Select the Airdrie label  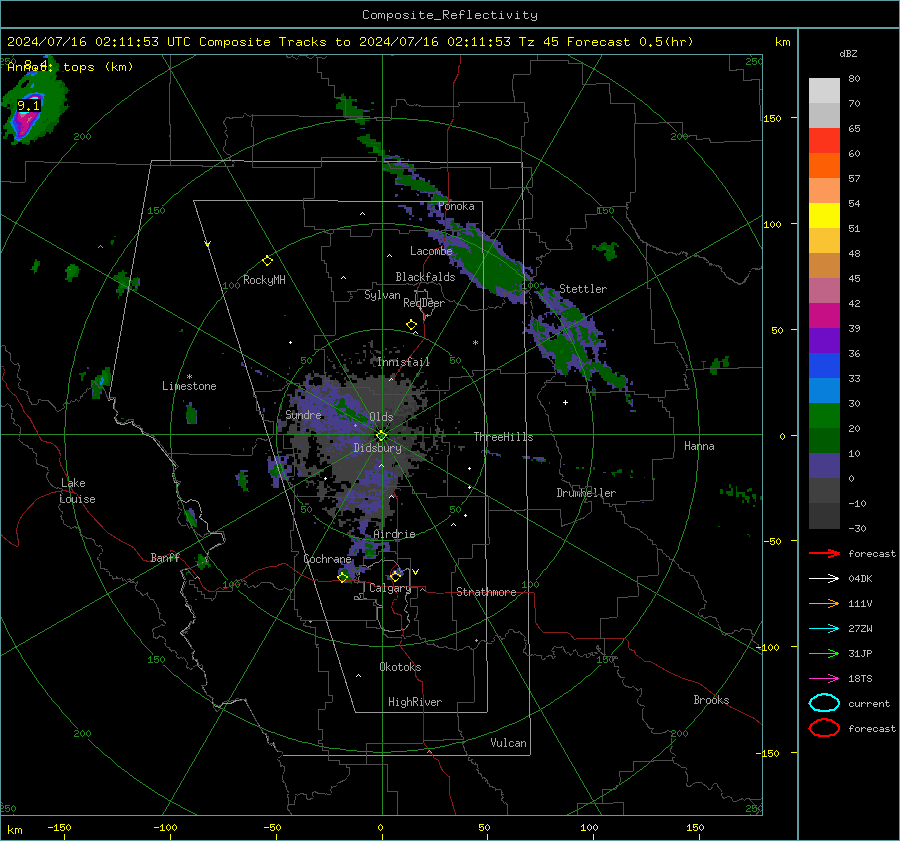coord(394,534)
